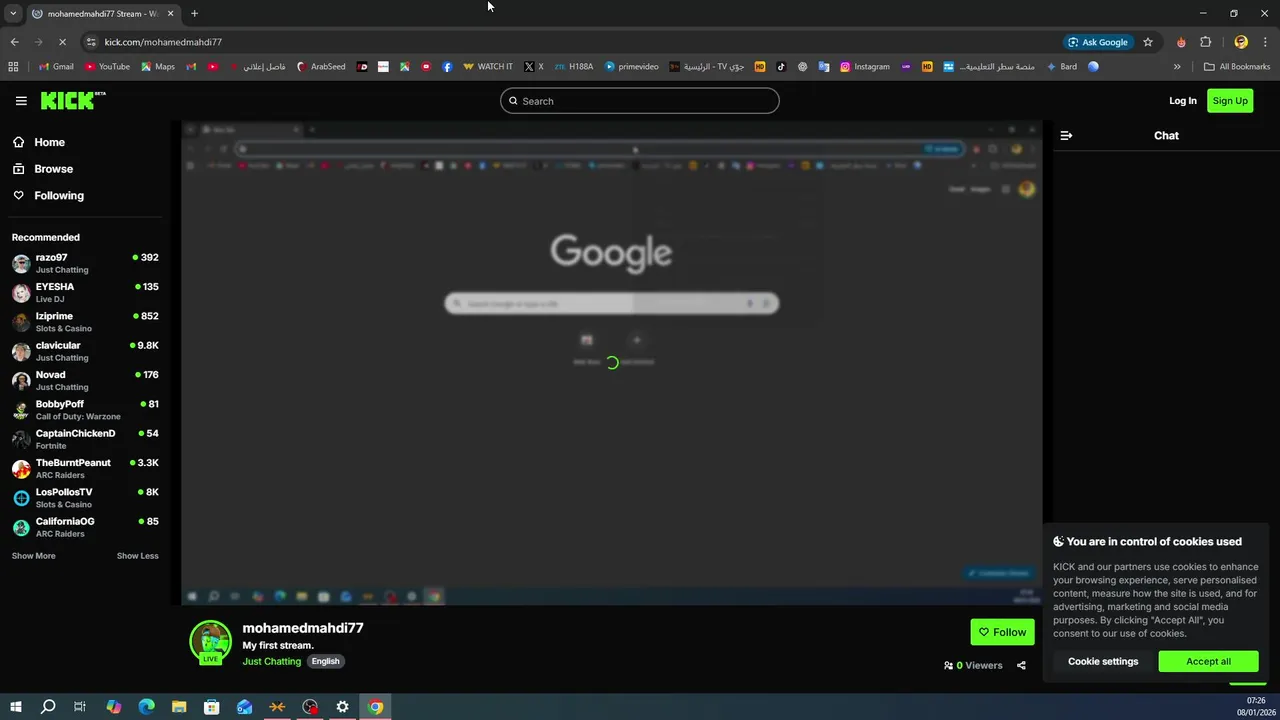Image resolution: width=1280 pixels, height=720 pixels.
Task: Collapse recommended list with Show Less
Action: (x=137, y=556)
